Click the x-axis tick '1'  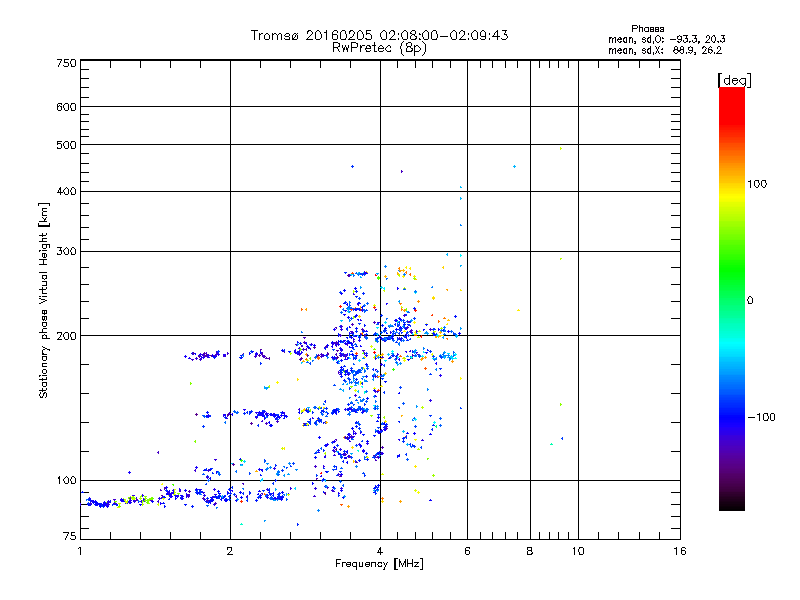80,551
